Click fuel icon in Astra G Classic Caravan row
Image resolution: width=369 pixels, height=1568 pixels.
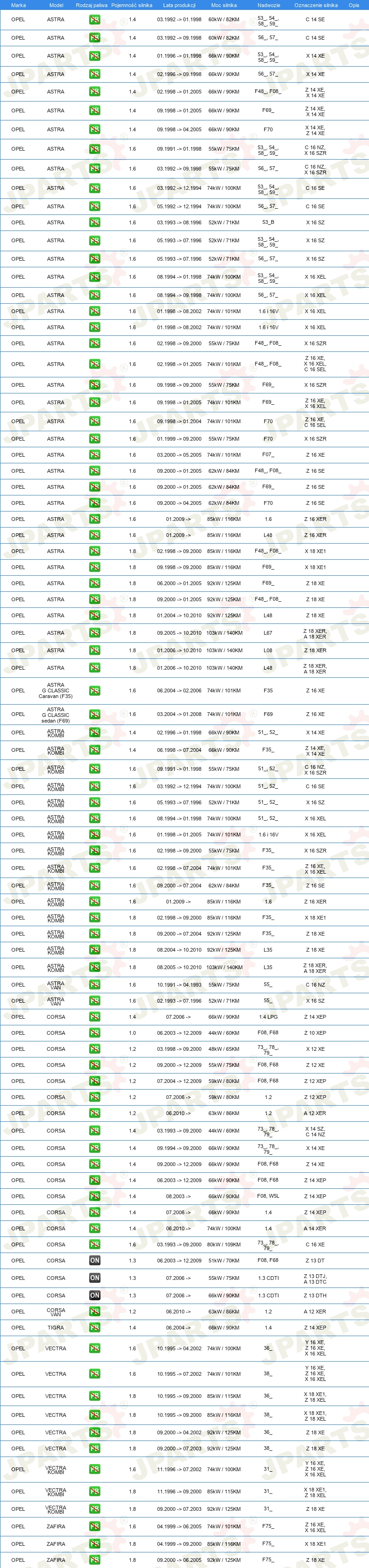coord(95,690)
